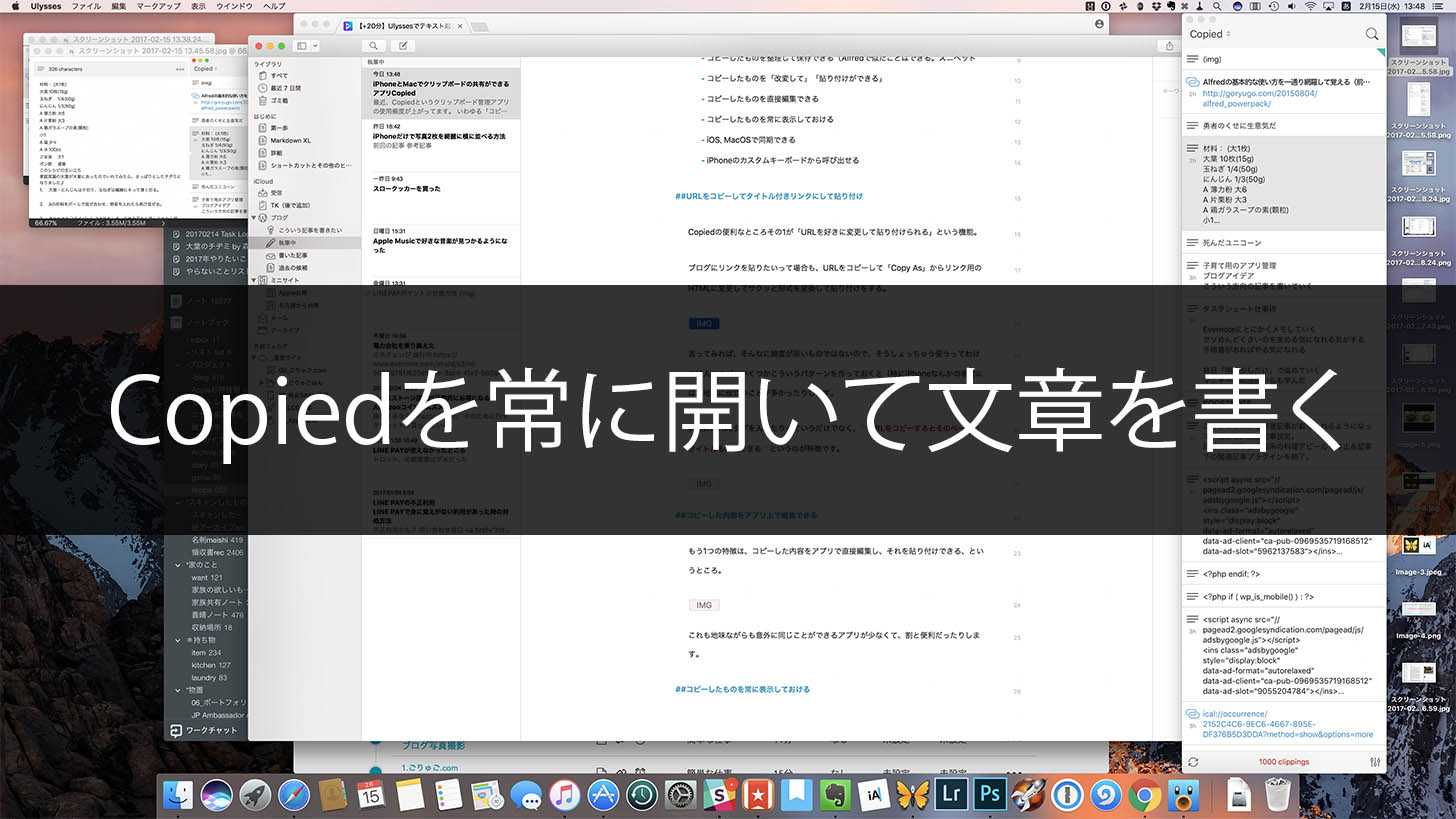
Task: Click the Copied panel search magnifier
Action: click(x=1371, y=33)
